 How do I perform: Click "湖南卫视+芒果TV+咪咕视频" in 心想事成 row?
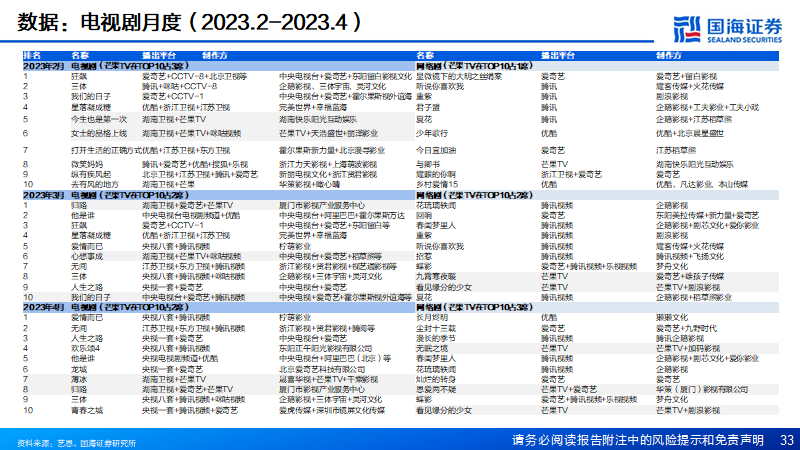coord(191,256)
